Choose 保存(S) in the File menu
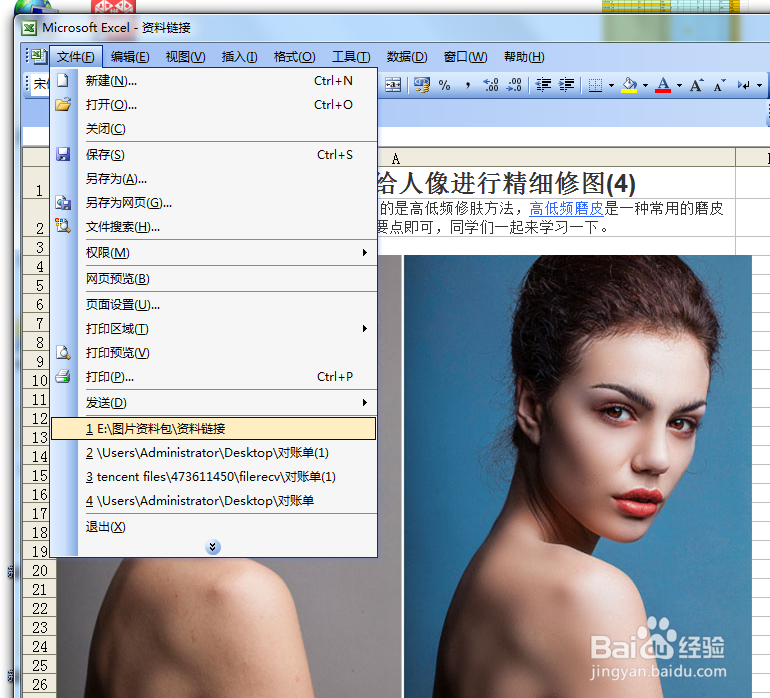 click(x=214, y=155)
